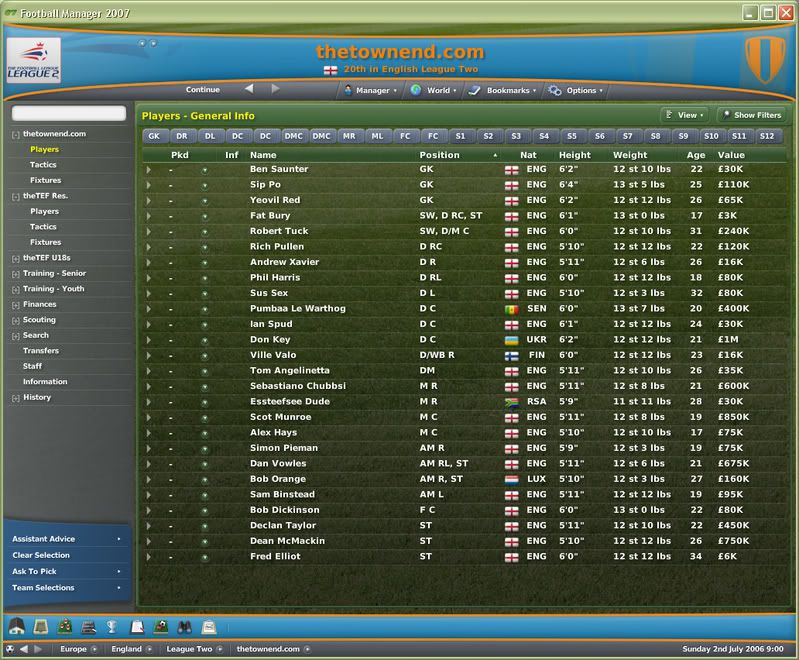The height and width of the screenshot is (660, 799).
Task: Sort by the Value column header
Action: 731,155
